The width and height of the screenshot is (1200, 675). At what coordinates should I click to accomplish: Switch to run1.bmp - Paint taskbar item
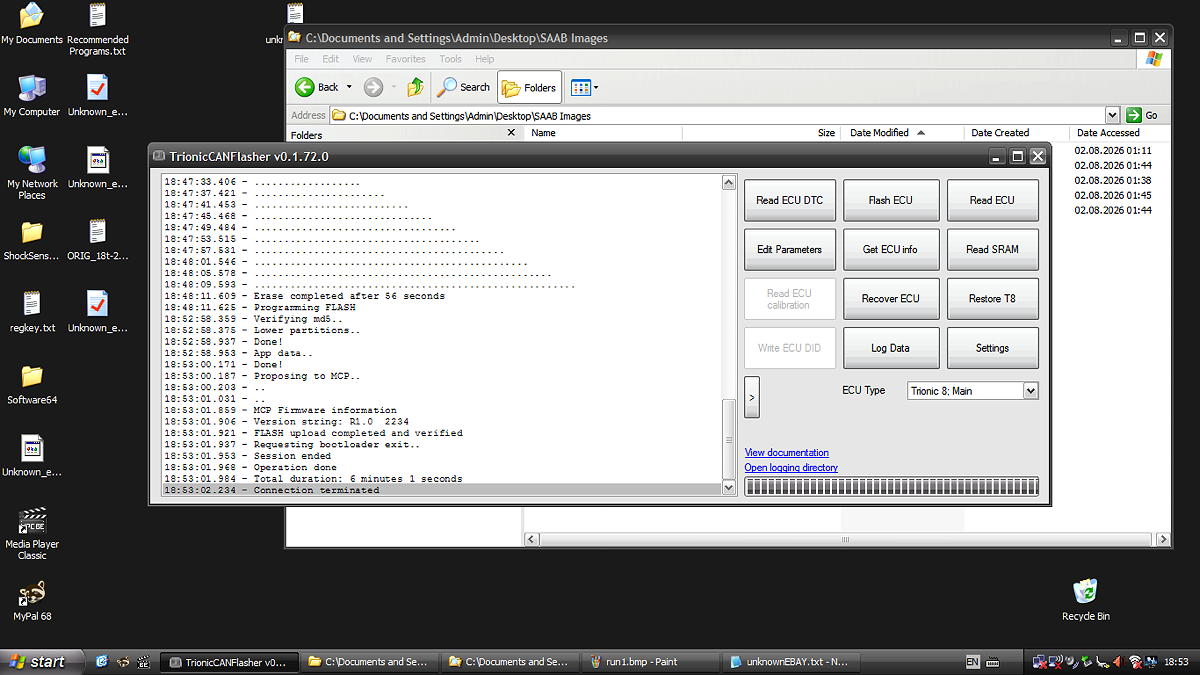coord(650,661)
